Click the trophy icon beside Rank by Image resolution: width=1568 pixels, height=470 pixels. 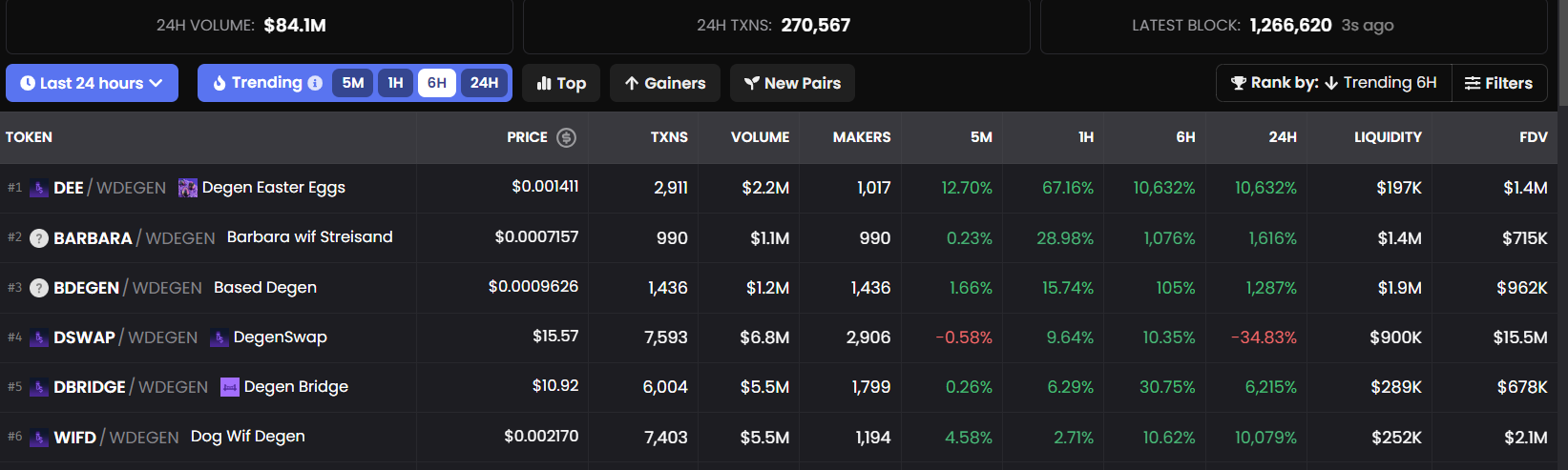click(x=1239, y=83)
